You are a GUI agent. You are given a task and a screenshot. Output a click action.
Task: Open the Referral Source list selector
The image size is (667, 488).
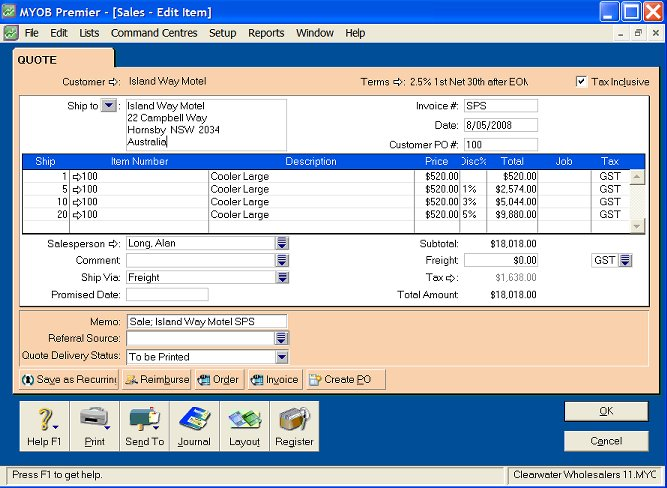click(x=281, y=338)
